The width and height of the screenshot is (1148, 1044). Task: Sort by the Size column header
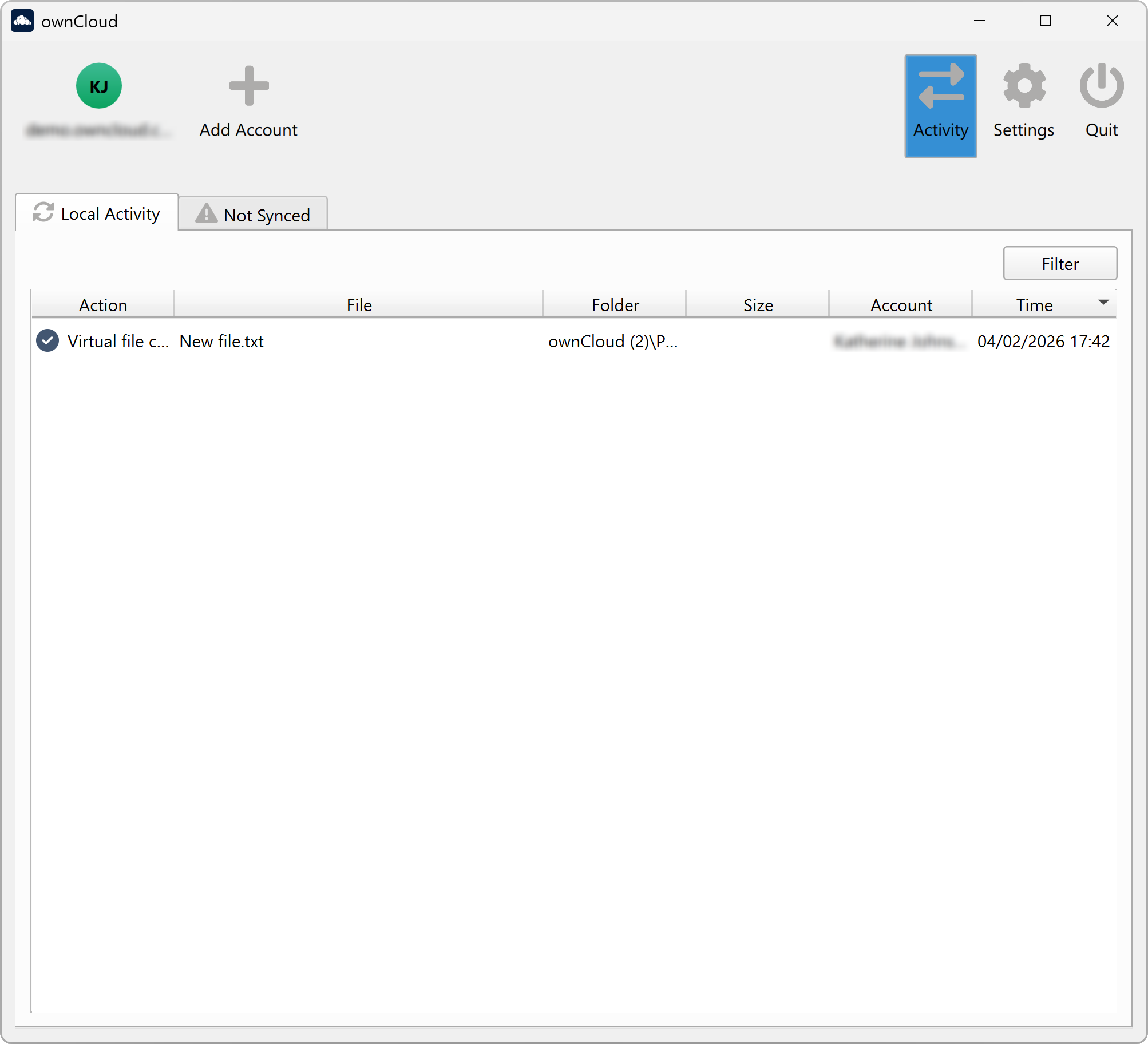click(x=758, y=304)
